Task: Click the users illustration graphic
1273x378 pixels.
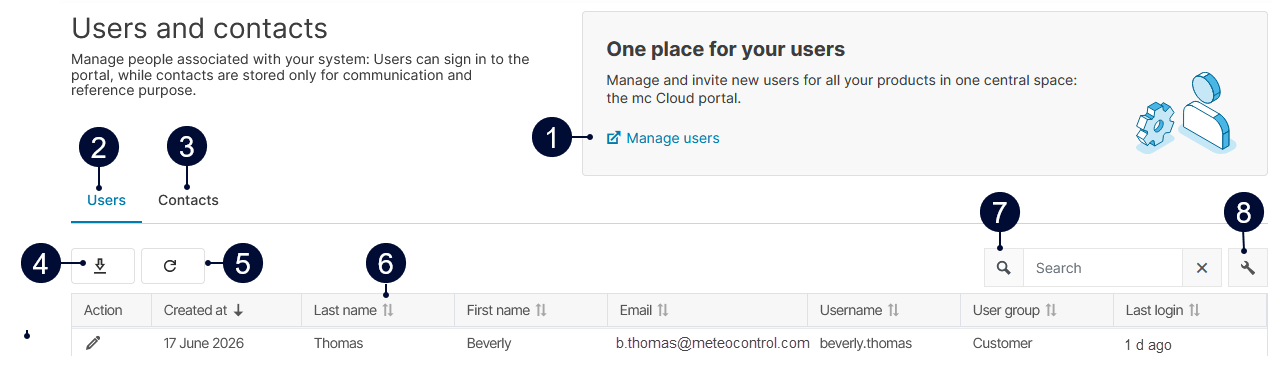Action: (1185, 113)
